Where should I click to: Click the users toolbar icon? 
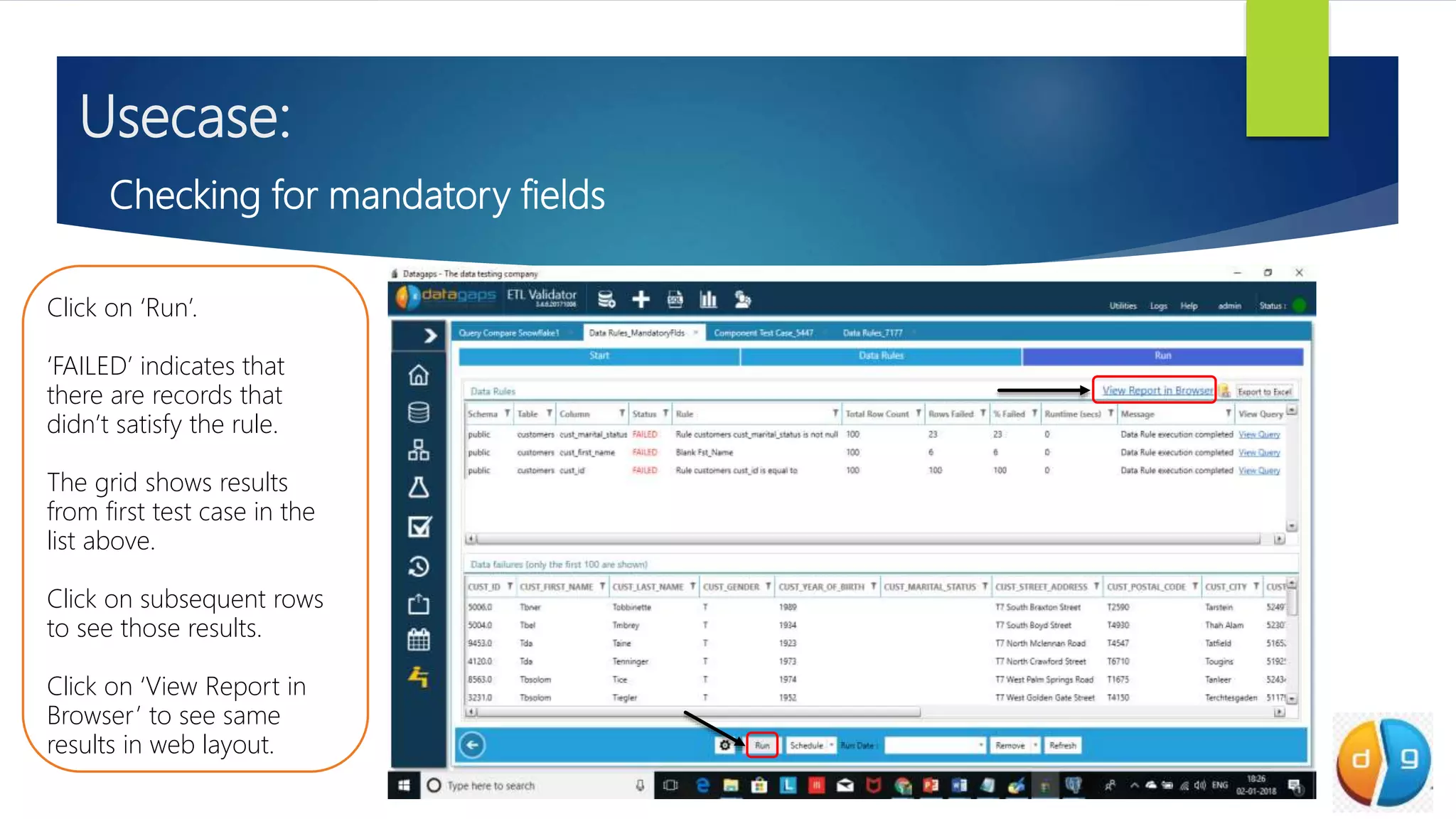(742, 299)
